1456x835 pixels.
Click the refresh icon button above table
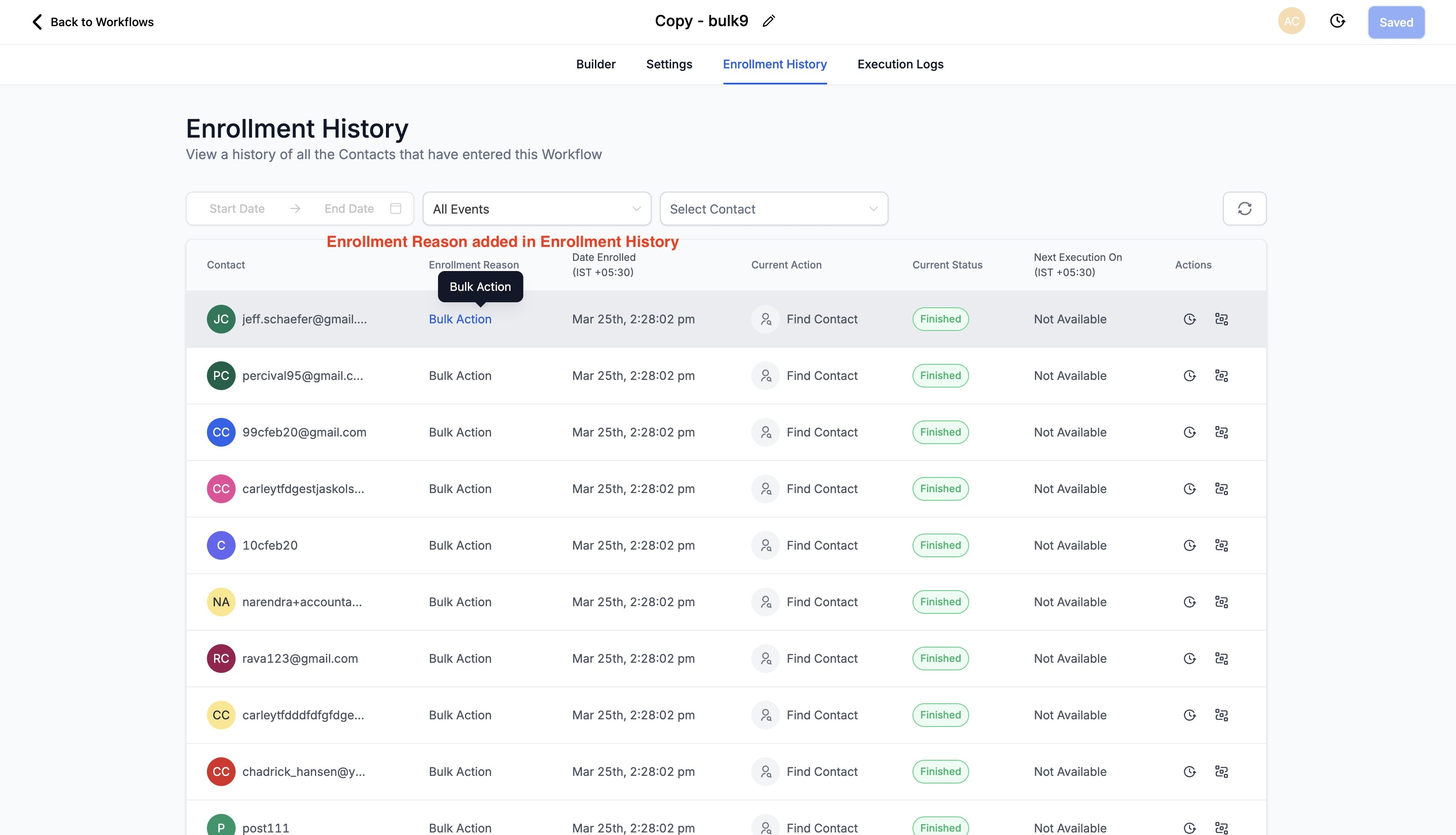point(1244,209)
